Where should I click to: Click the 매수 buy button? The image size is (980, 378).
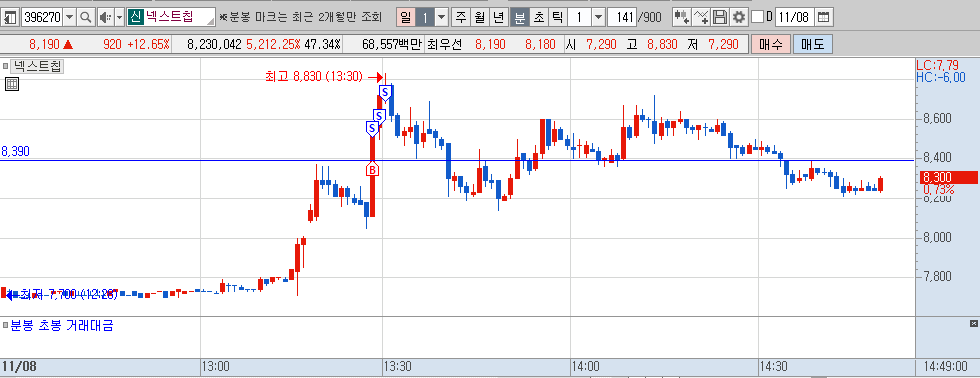tap(770, 44)
